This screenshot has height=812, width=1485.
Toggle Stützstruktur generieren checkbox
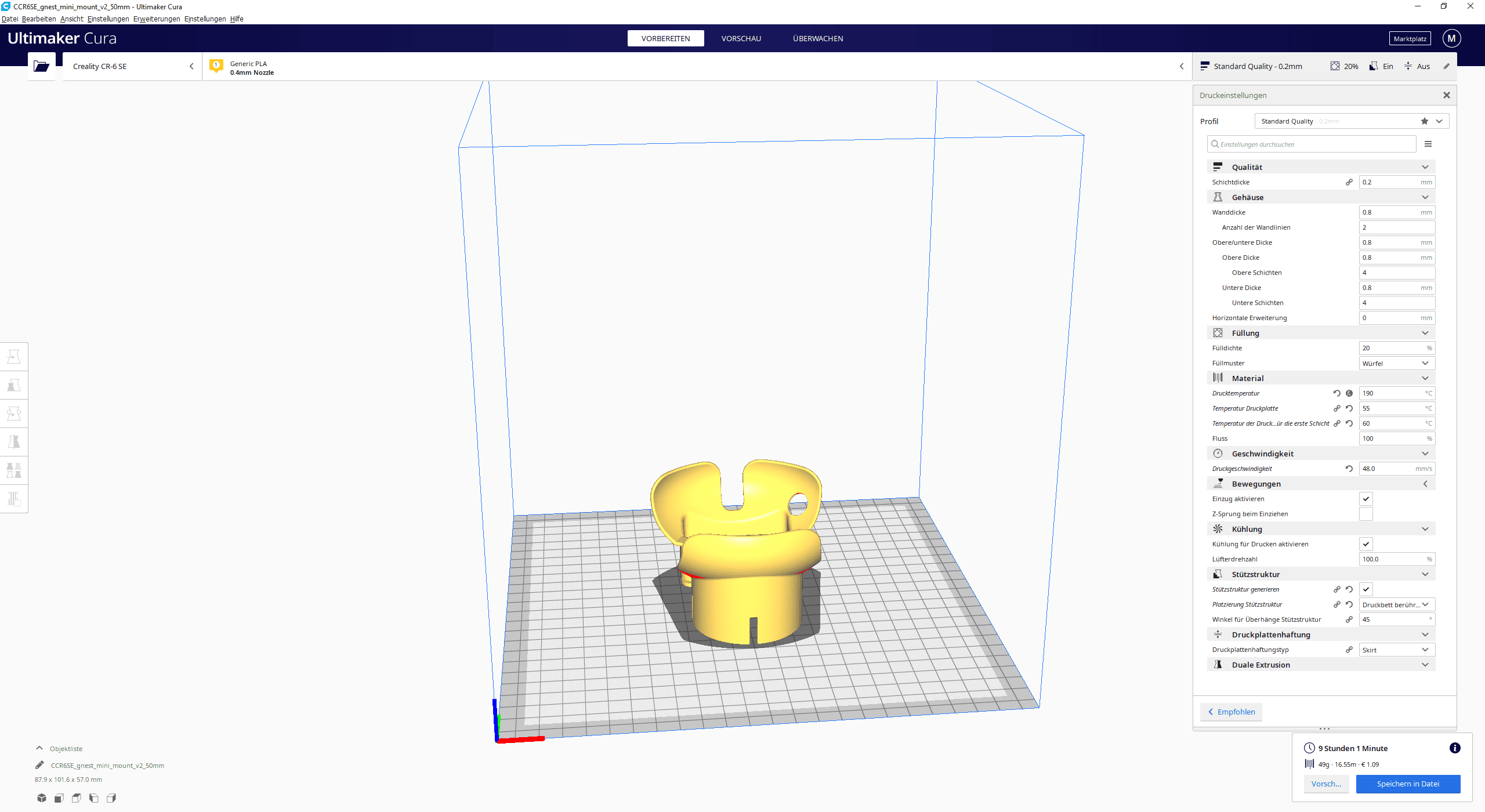[1366, 589]
